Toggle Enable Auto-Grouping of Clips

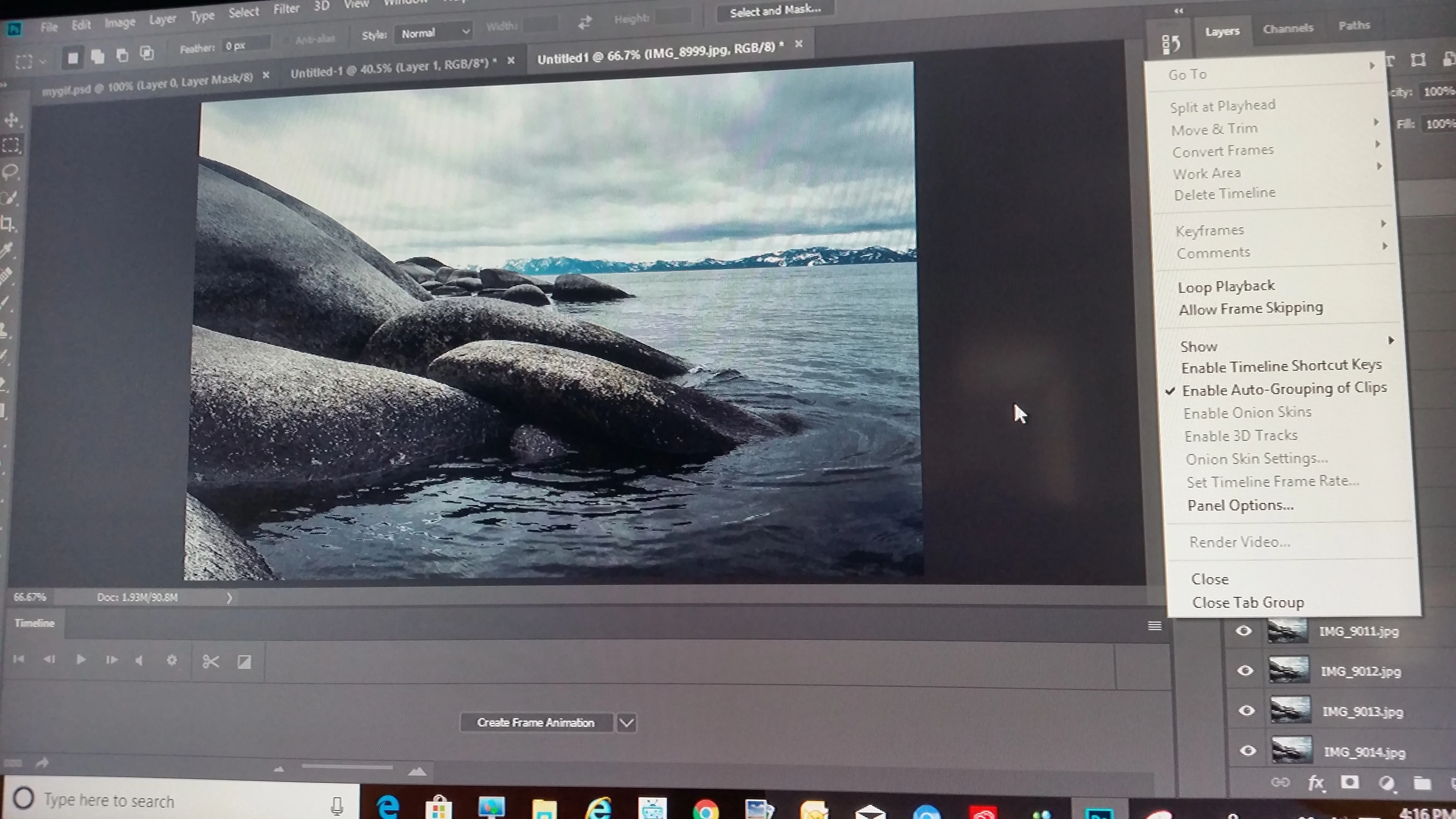[1284, 389]
